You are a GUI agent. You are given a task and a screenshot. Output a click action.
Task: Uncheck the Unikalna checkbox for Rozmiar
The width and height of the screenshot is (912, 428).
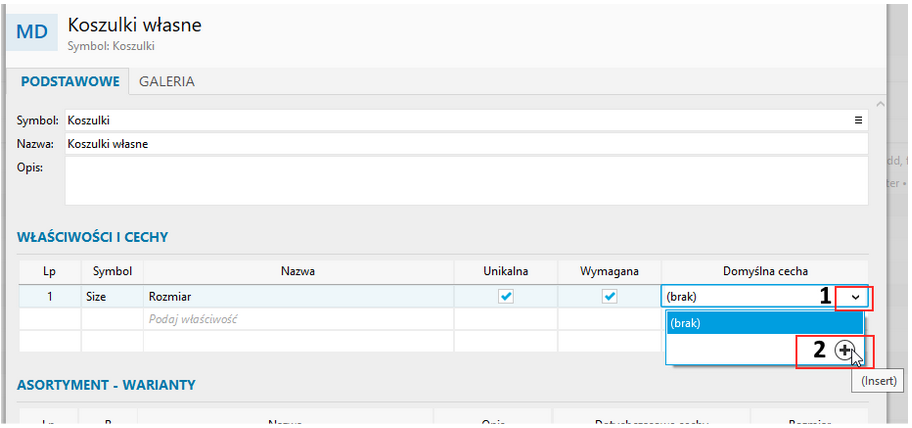pos(506,297)
